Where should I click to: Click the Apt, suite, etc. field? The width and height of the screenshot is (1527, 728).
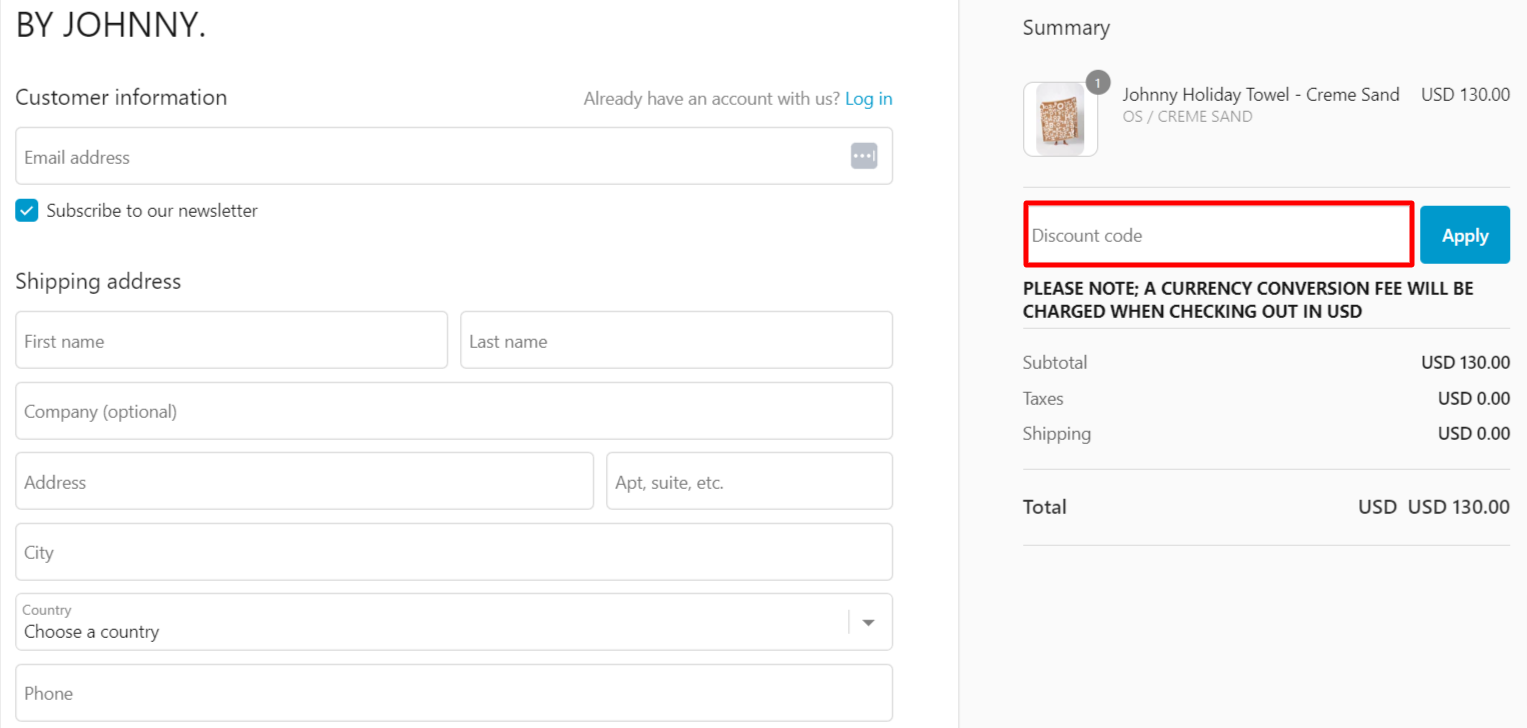tap(749, 482)
